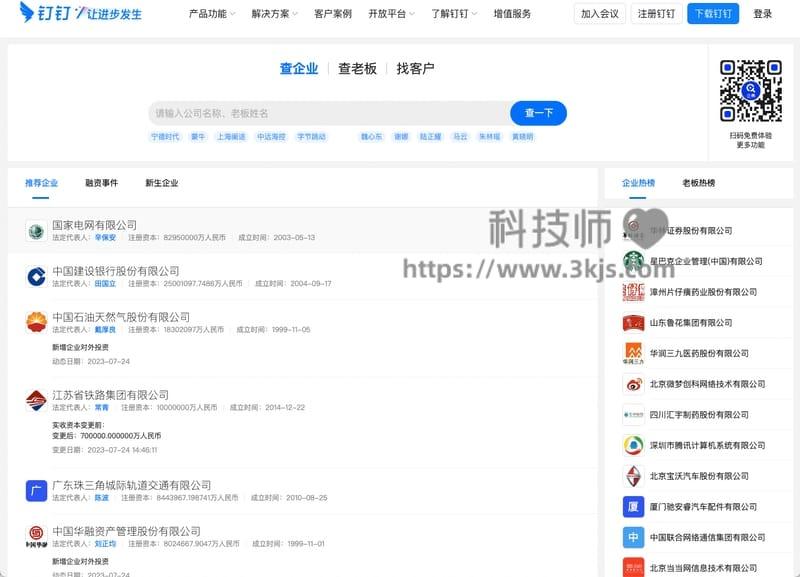The width and height of the screenshot is (800, 577).
Task: Click legal representative 田国立 link
Action: click(106, 284)
